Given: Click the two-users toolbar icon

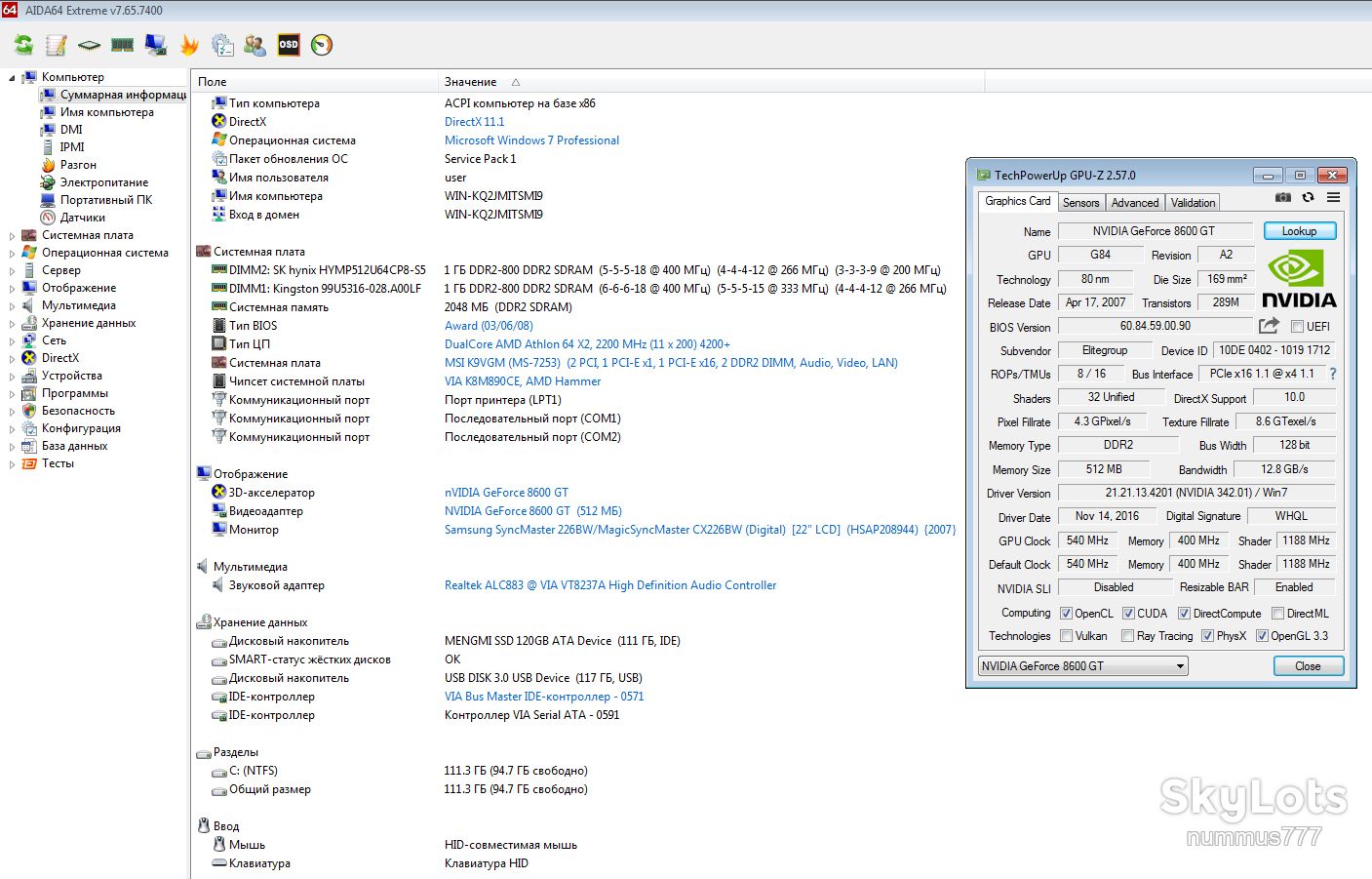Looking at the screenshot, I should pos(255,45).
